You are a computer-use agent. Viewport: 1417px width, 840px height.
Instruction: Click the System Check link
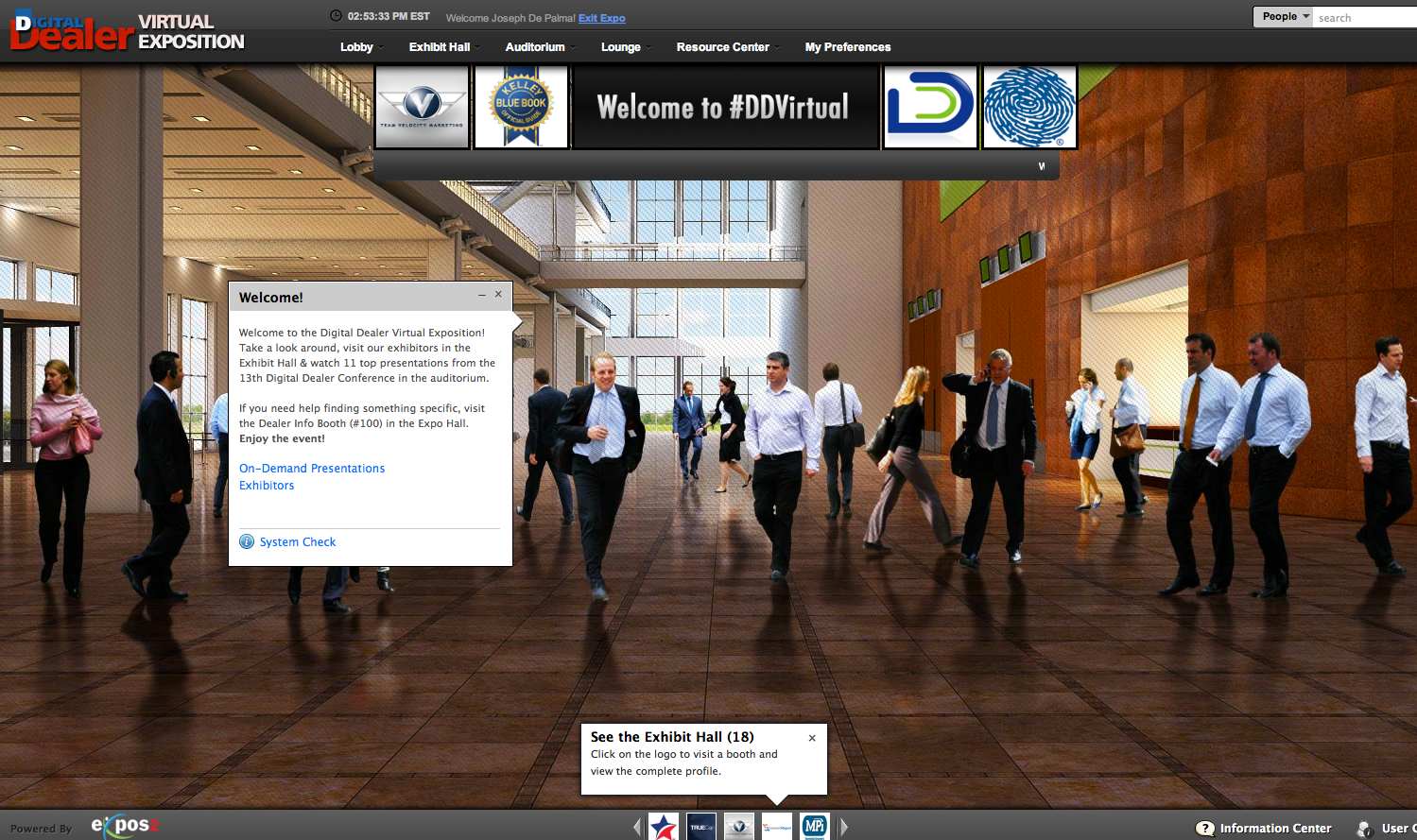pos(298,542)
